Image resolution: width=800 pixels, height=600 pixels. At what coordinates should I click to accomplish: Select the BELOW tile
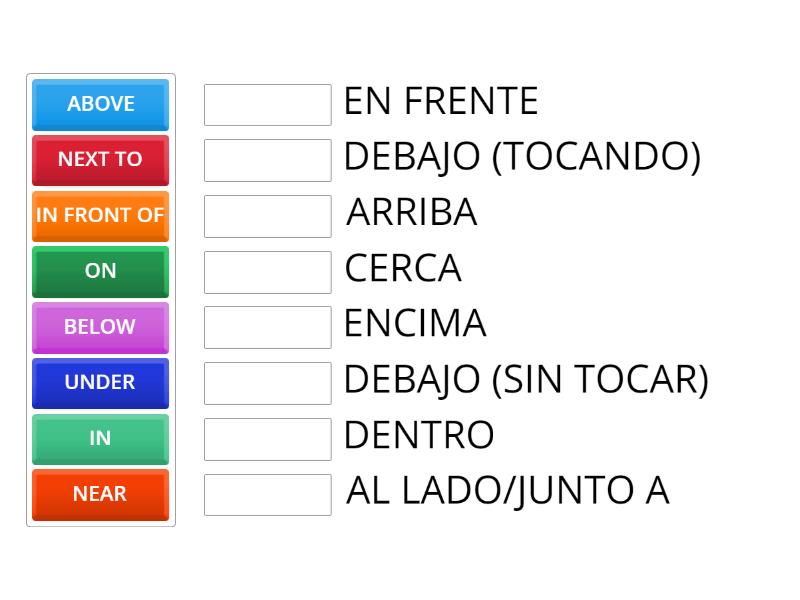click(100, 327)
